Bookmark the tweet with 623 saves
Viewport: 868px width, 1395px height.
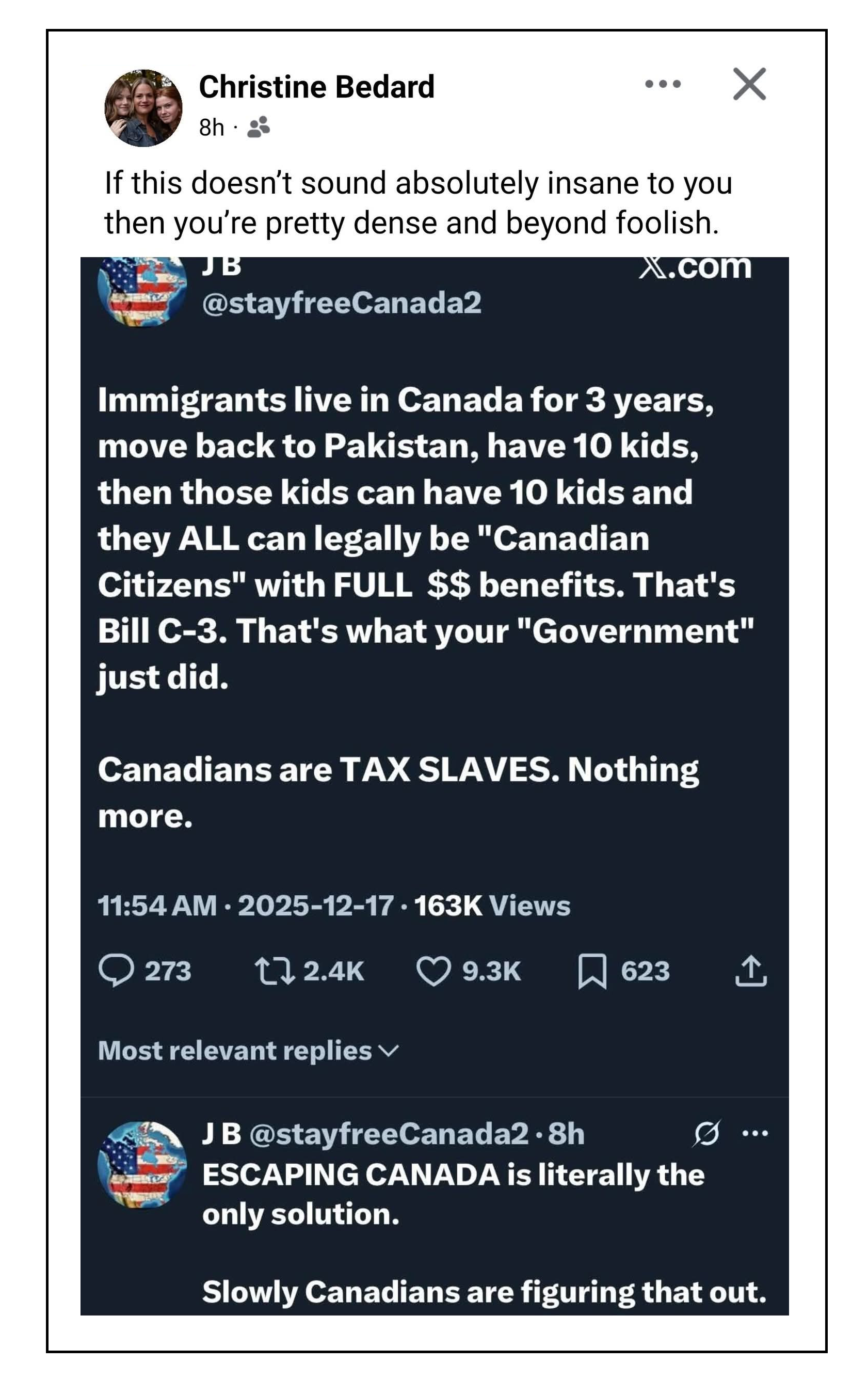(x=592, y=971)
